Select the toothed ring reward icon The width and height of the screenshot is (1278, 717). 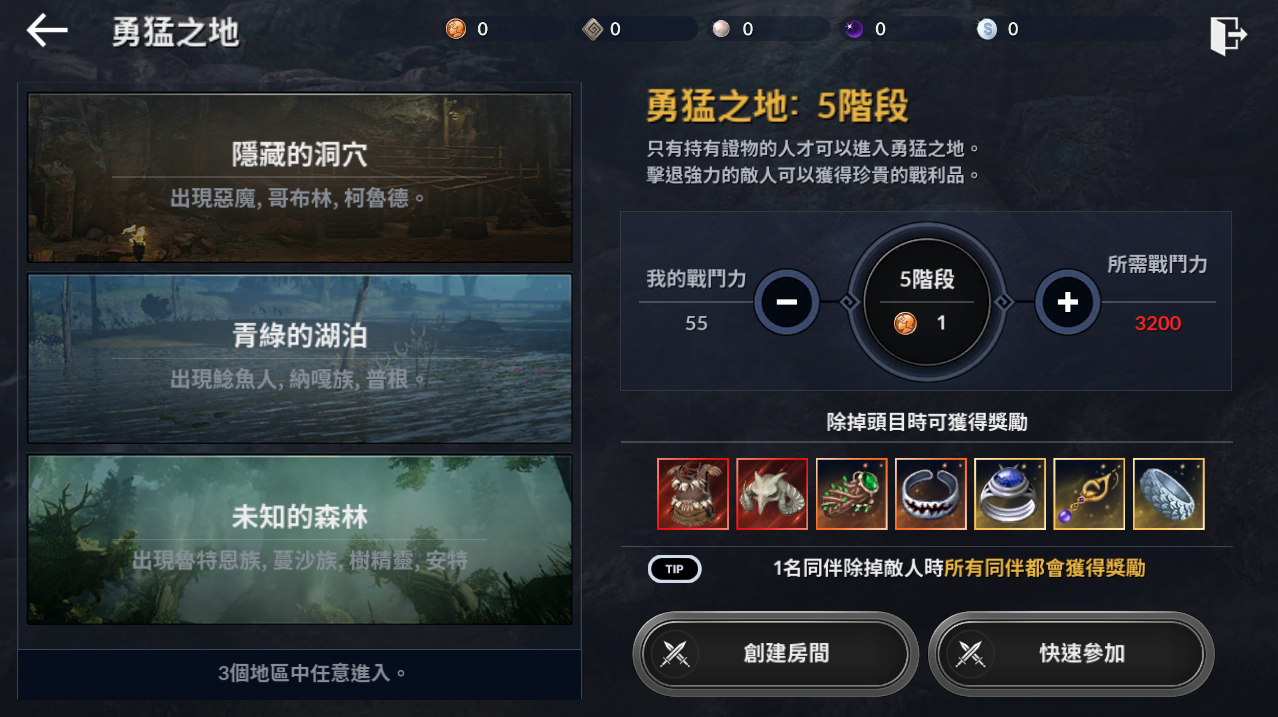pyautogui.click(x=930, y=494)
